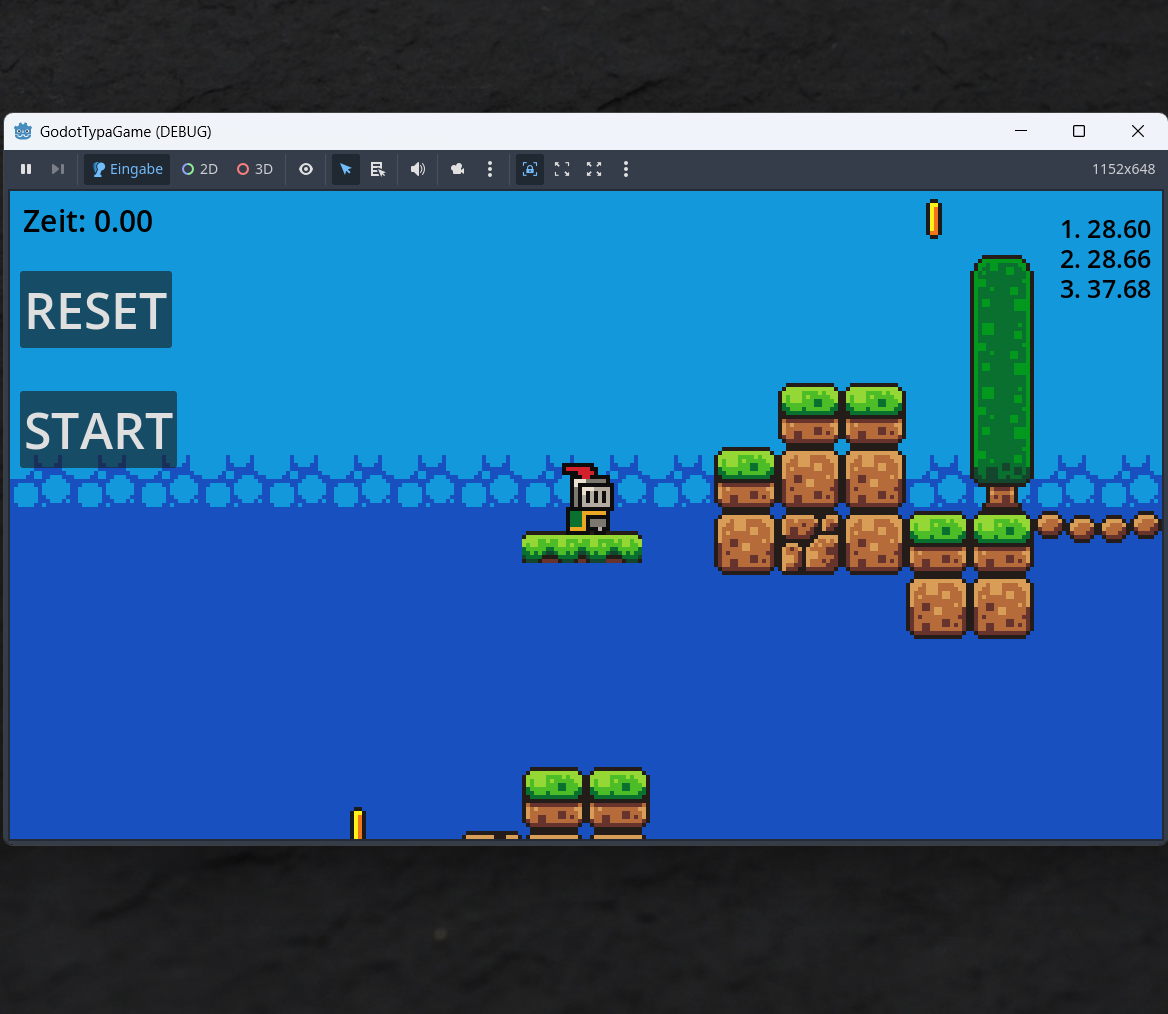Maximize the GodotTypaGame window
Image resolution: width=1168 pixels, height=1014 pixels.
(x=1079, y=131)
